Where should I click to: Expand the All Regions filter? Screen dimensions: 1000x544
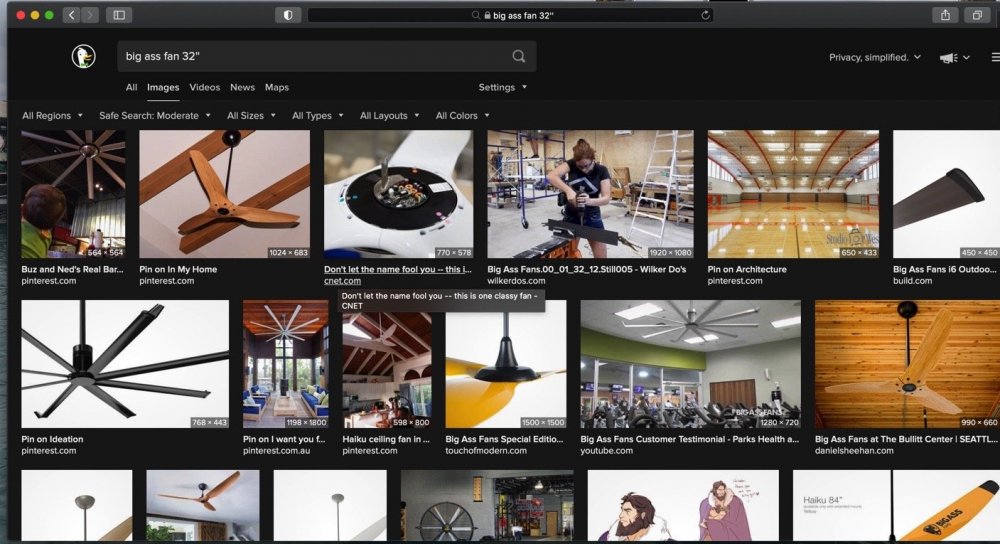click(52, 116)
